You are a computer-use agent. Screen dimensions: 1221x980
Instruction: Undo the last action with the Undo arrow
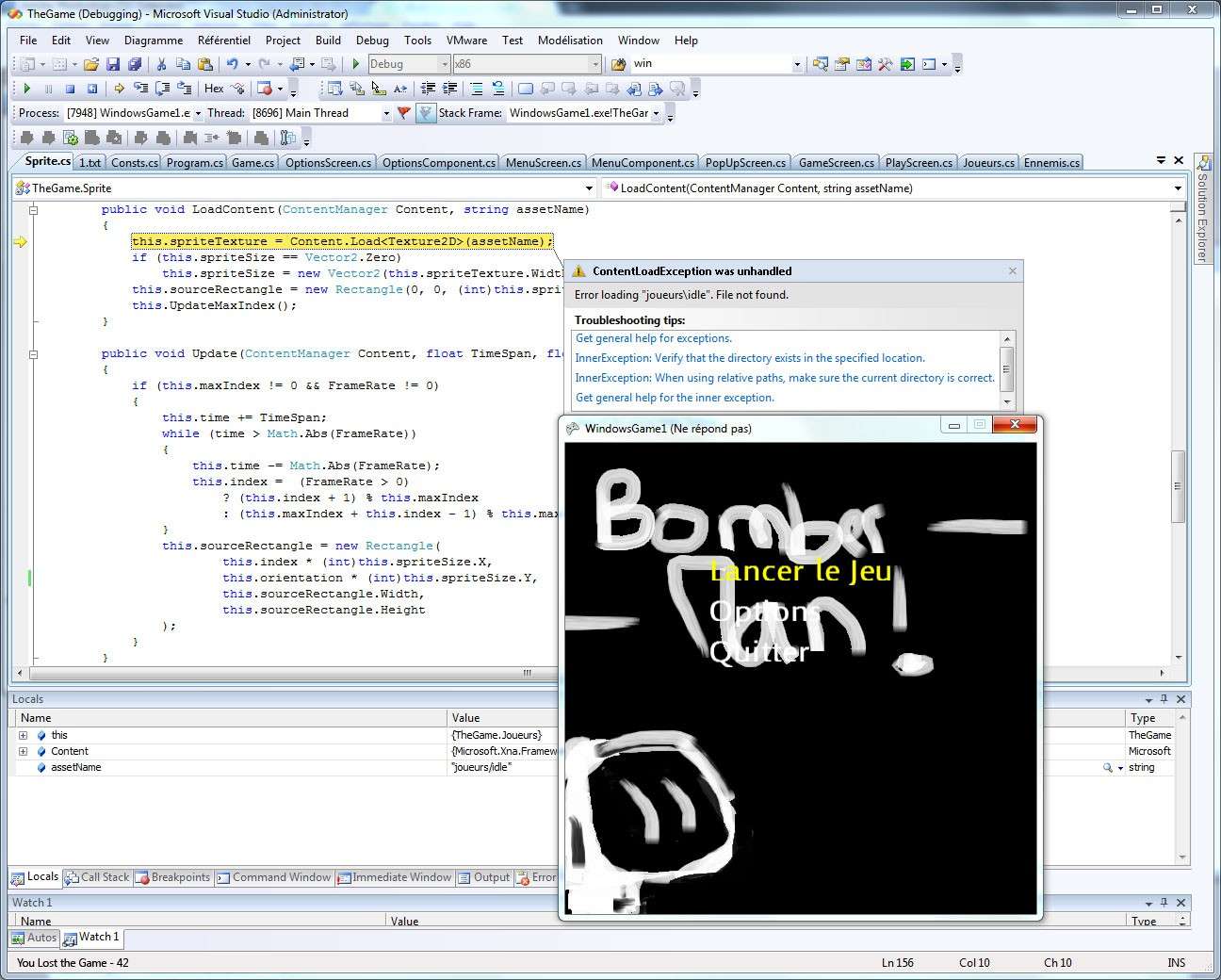click(x=232, y=64)
